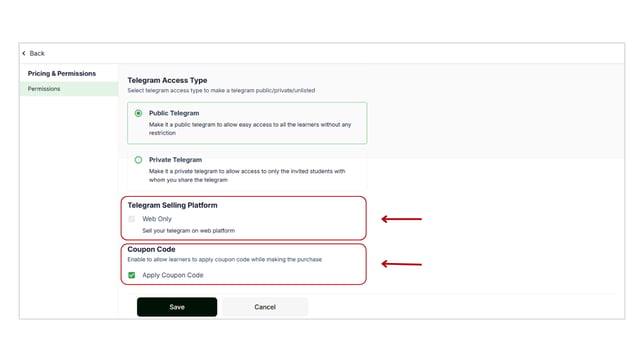
Task: Click 'Select telegram access type' subtitle text
Action: [221, 90]
